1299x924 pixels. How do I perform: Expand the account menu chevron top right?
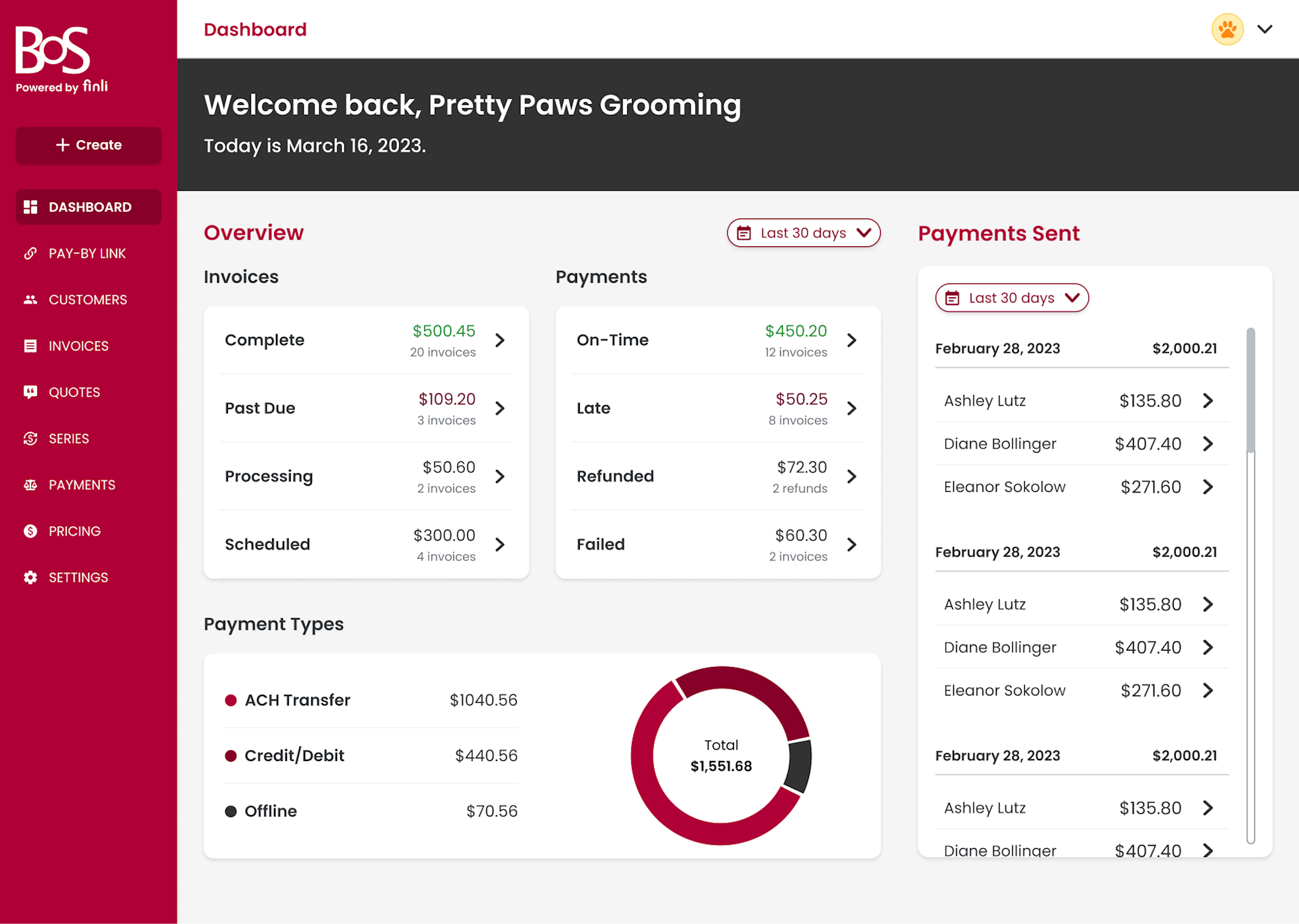pos(1264,29)
